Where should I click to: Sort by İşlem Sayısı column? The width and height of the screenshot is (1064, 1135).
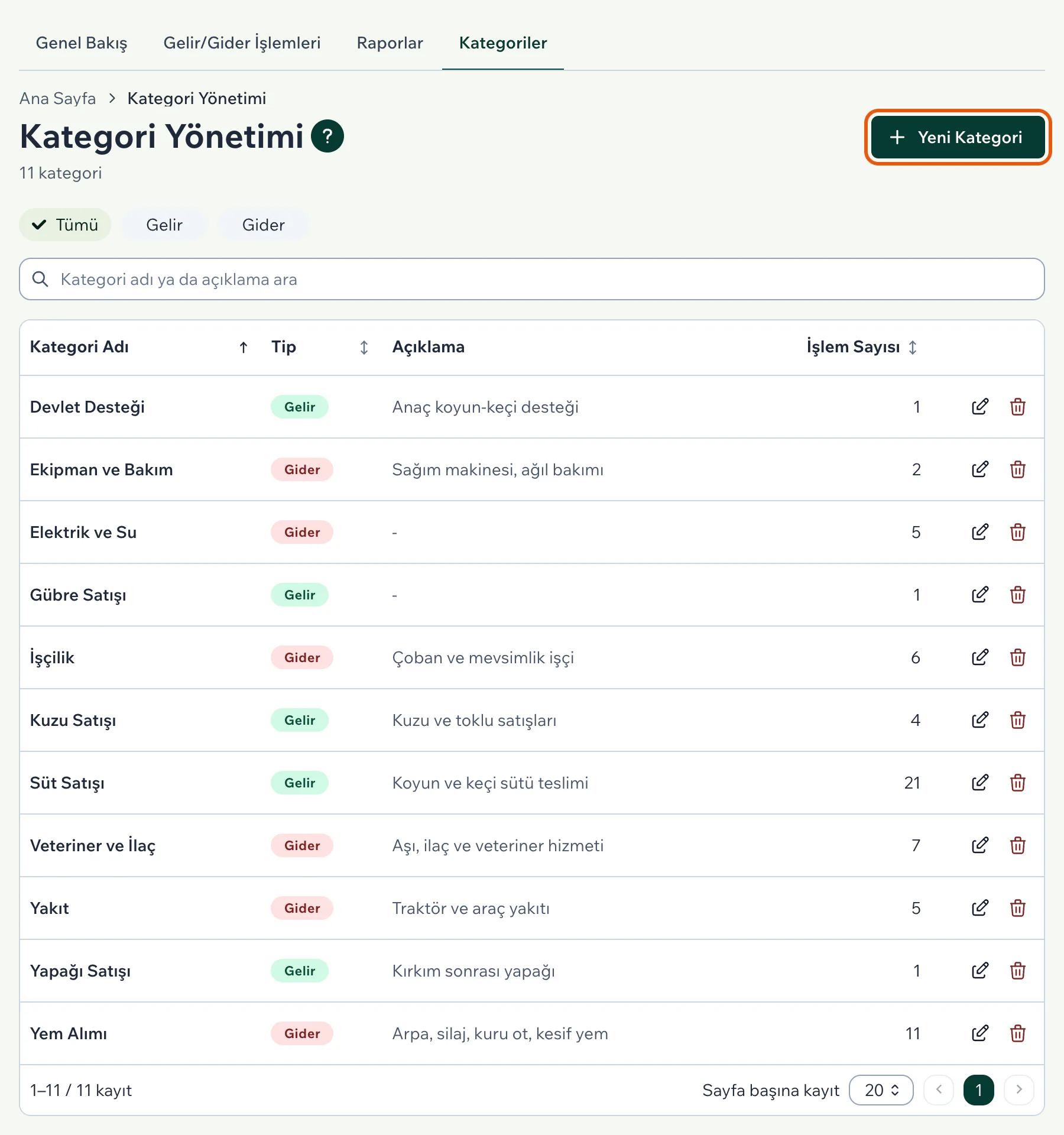tap(913, 347)
